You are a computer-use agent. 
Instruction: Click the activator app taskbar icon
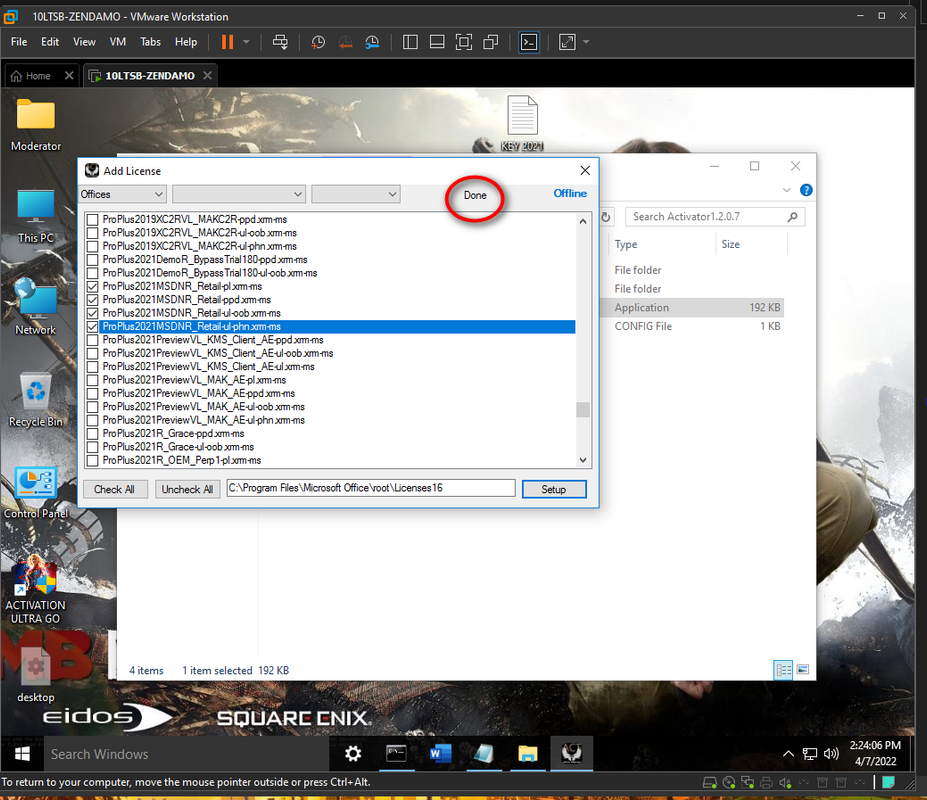point(572,754)
